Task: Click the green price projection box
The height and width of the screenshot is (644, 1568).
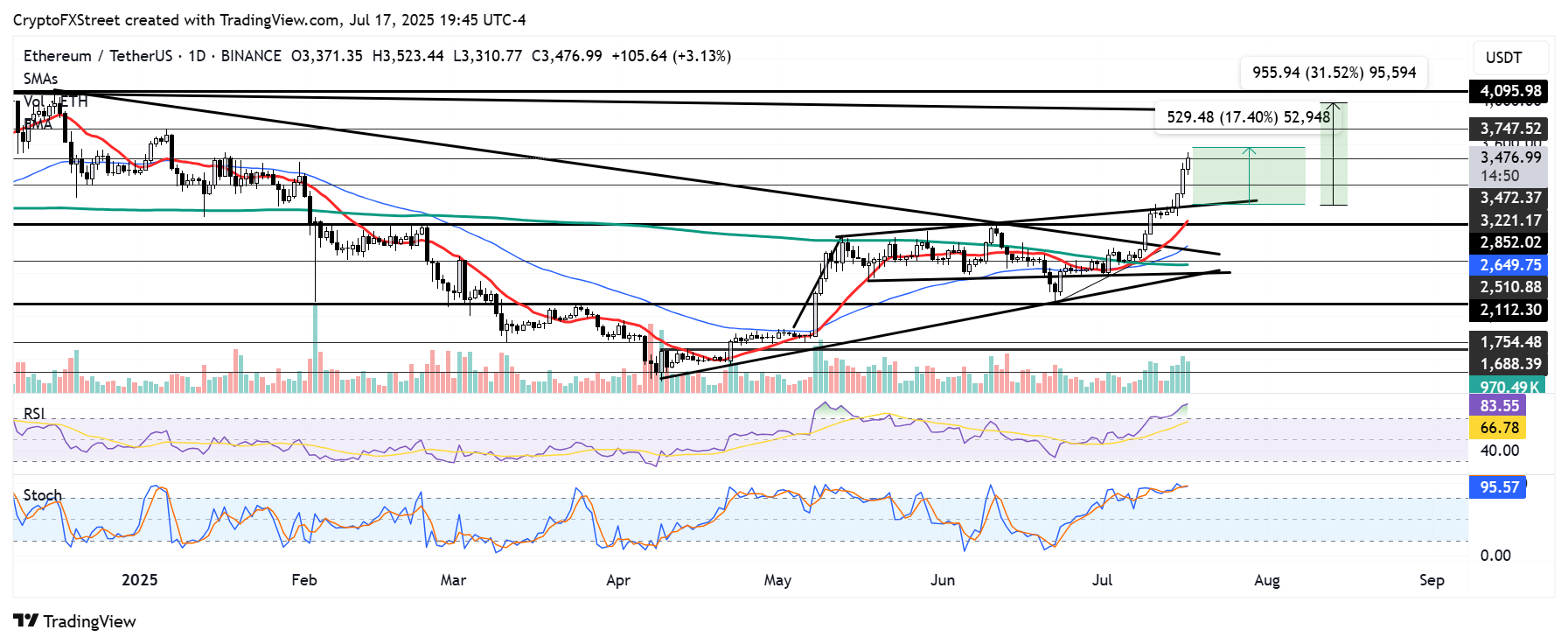Action: pos(1248,175)
